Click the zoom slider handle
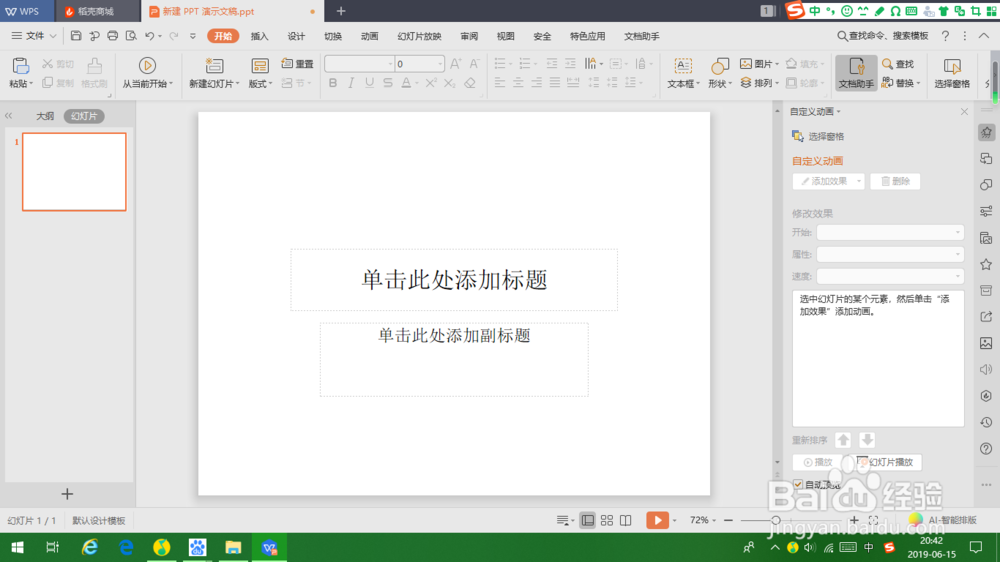 tap(776, 520)
